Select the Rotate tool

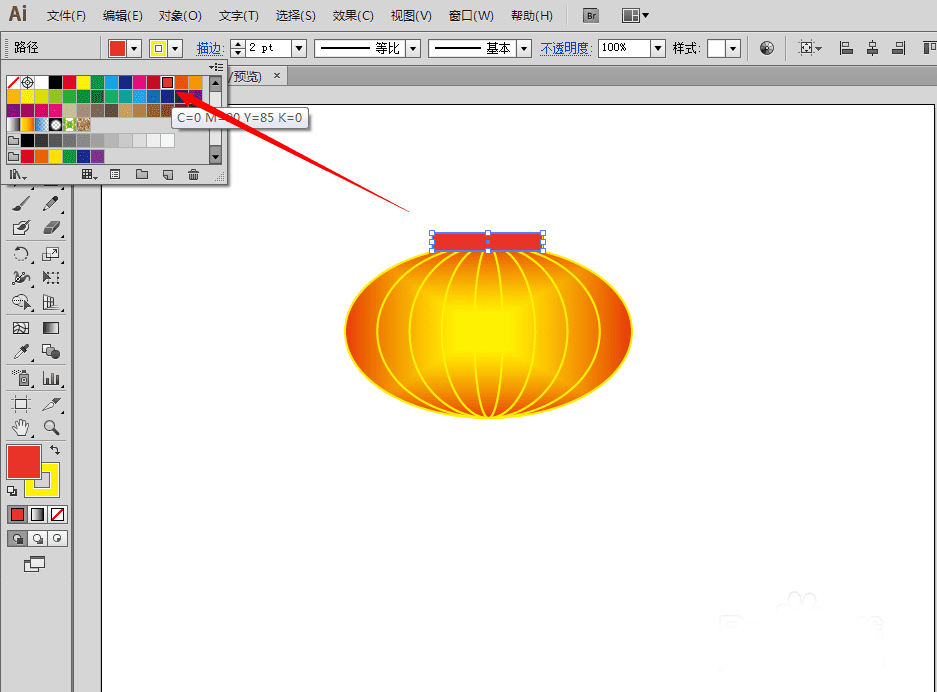click(x=22, y=254)
